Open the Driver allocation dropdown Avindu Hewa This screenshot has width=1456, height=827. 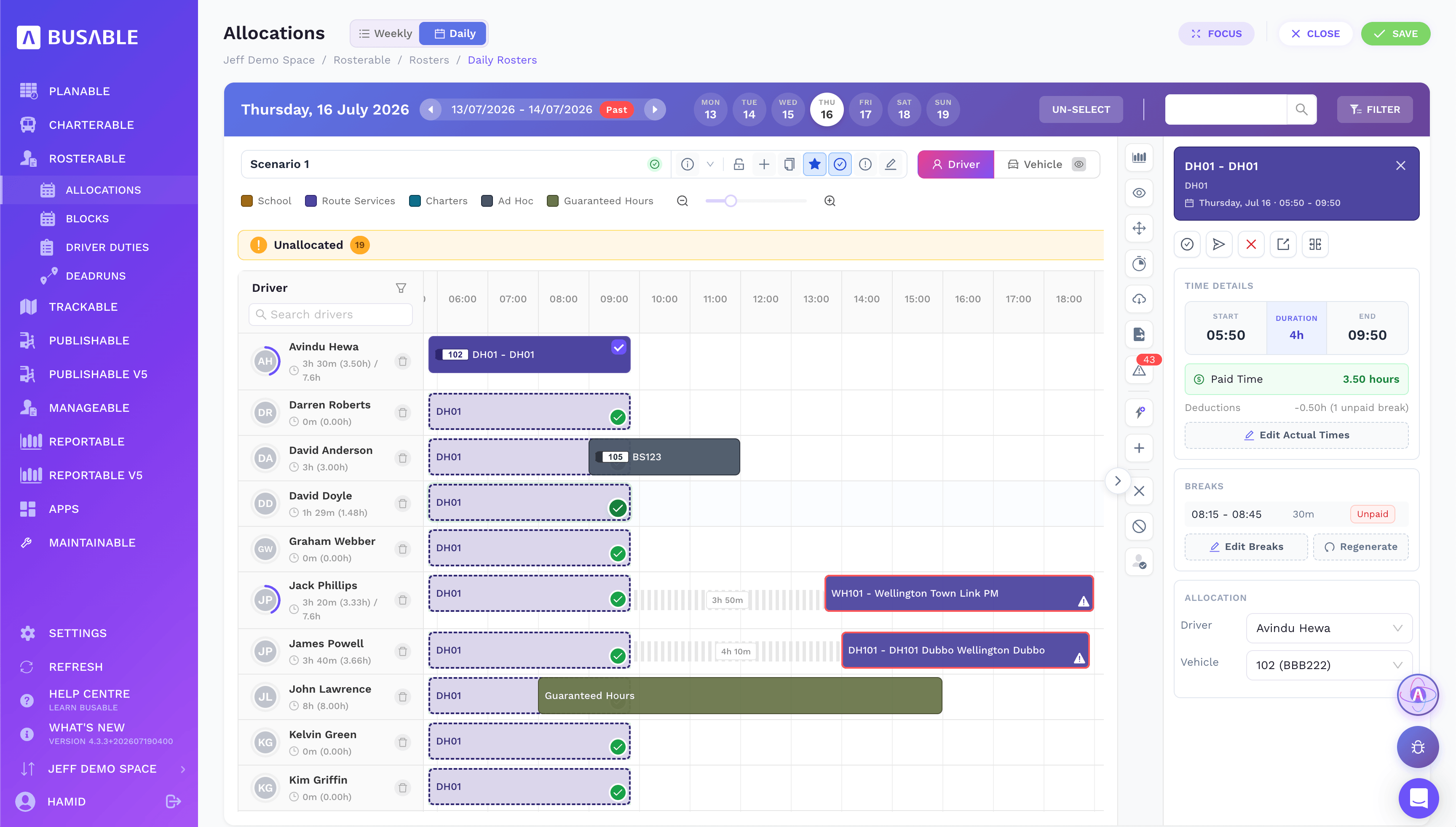1329,628
